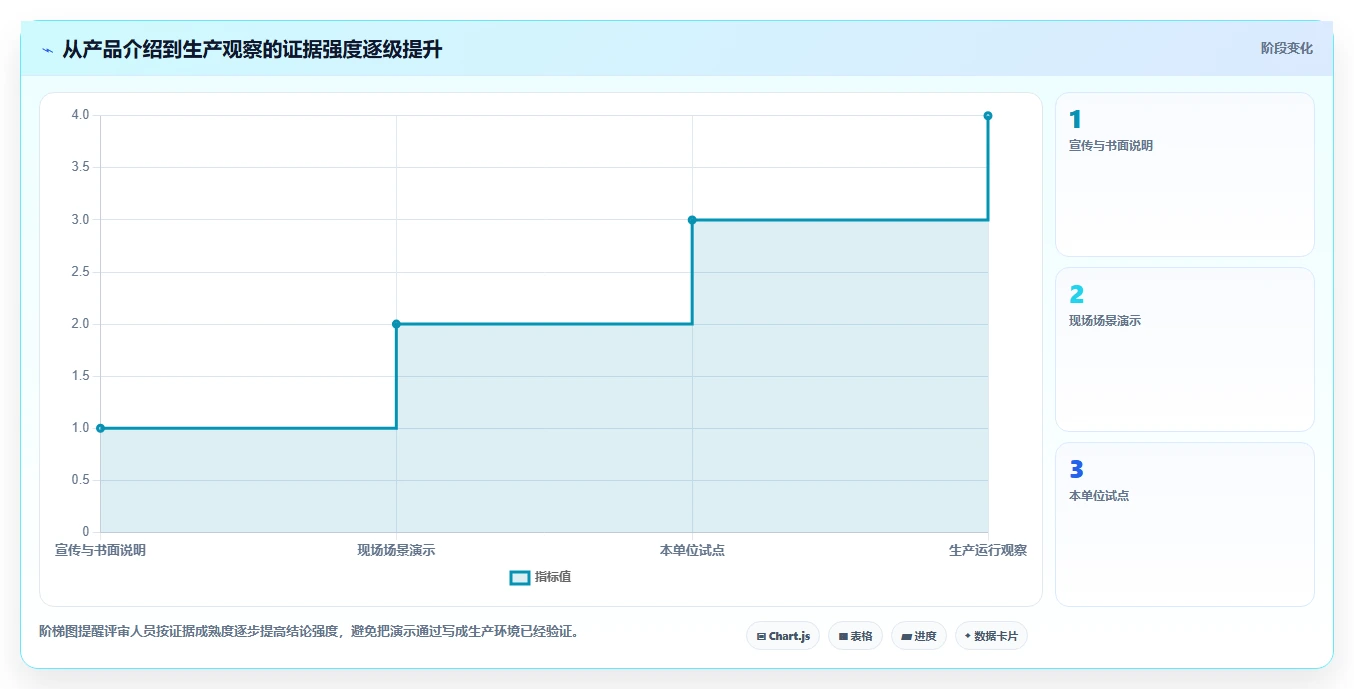Open card 2 现场场景演示
The width and height of the screenshot is (1354, 689).
point(1185,349)
